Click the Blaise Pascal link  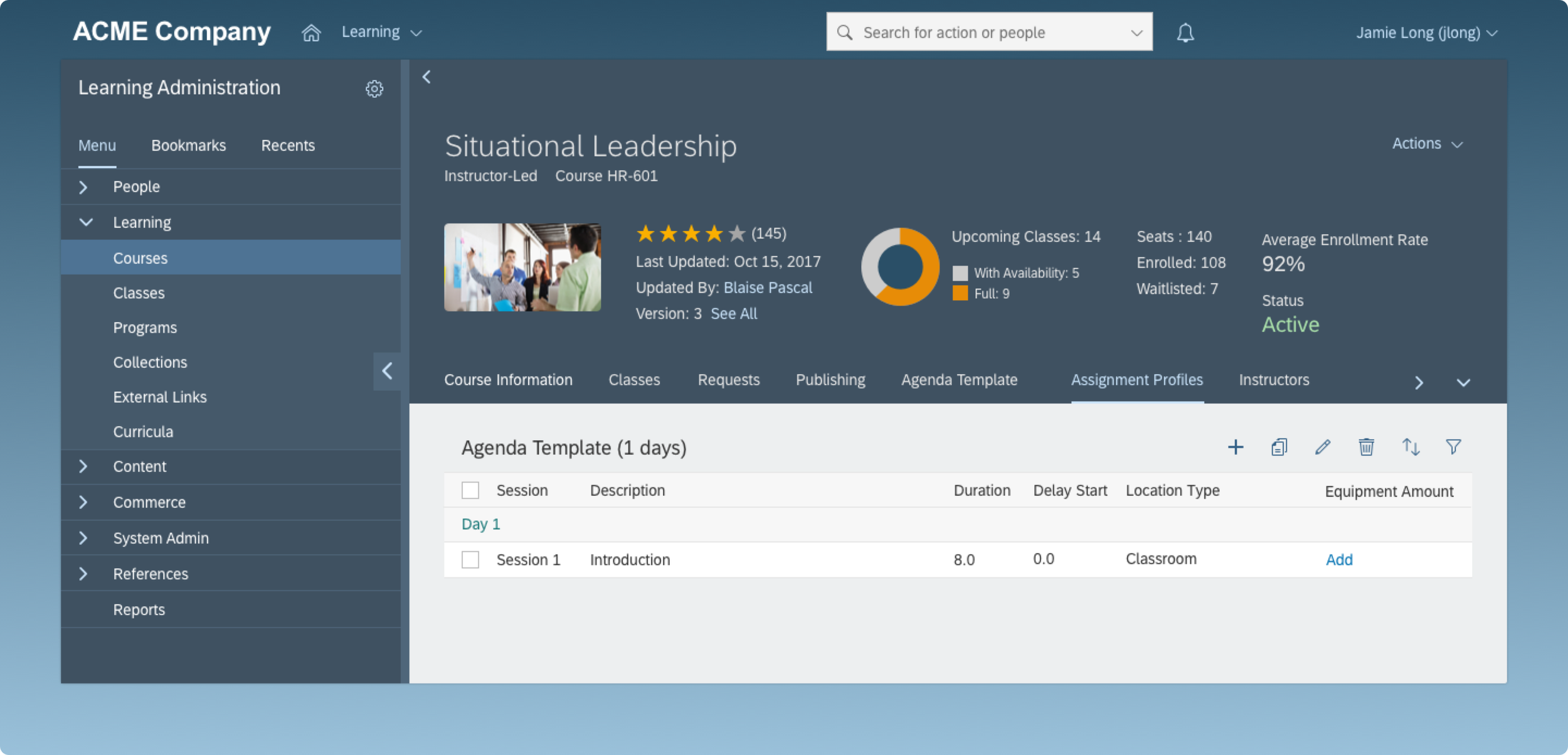pyautogui.click(x=768, y=287)
